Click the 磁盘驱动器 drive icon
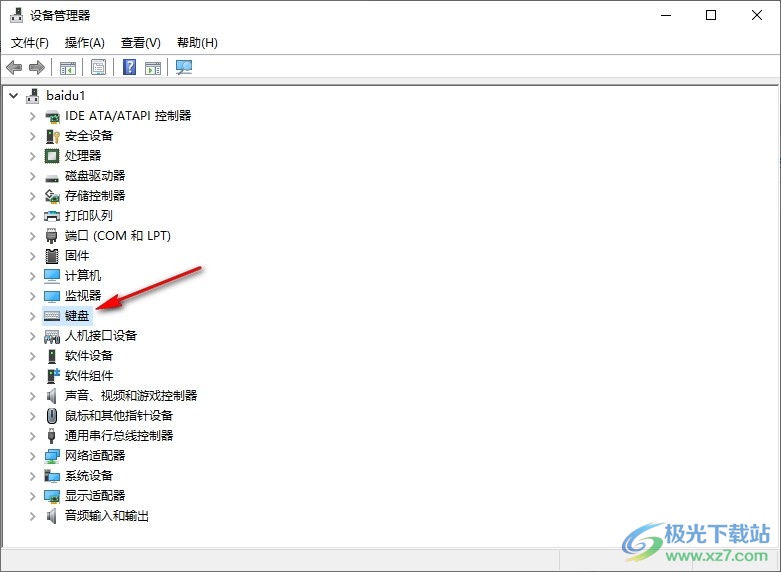The height and width of the screenshot is (572, 781). pos(52,177)
